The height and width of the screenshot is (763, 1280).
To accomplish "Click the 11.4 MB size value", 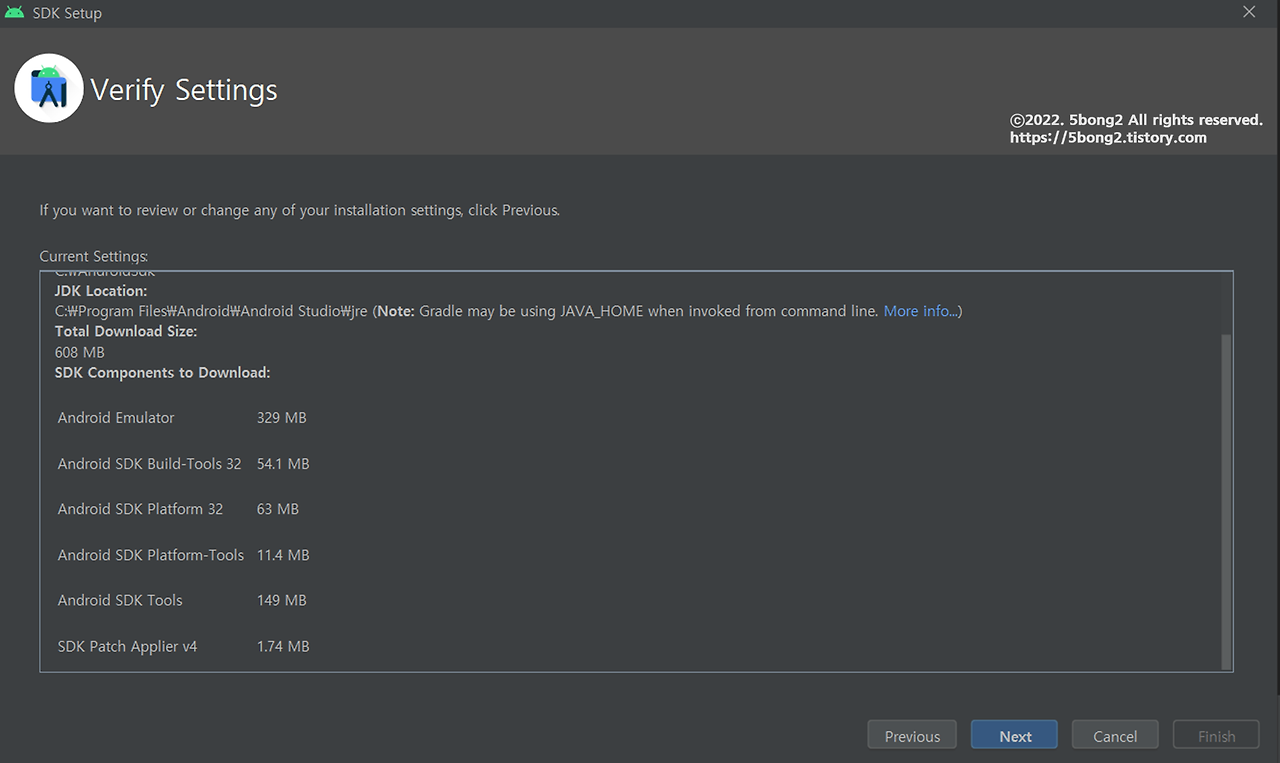I will pyautogui.click(x=283, y=555).
